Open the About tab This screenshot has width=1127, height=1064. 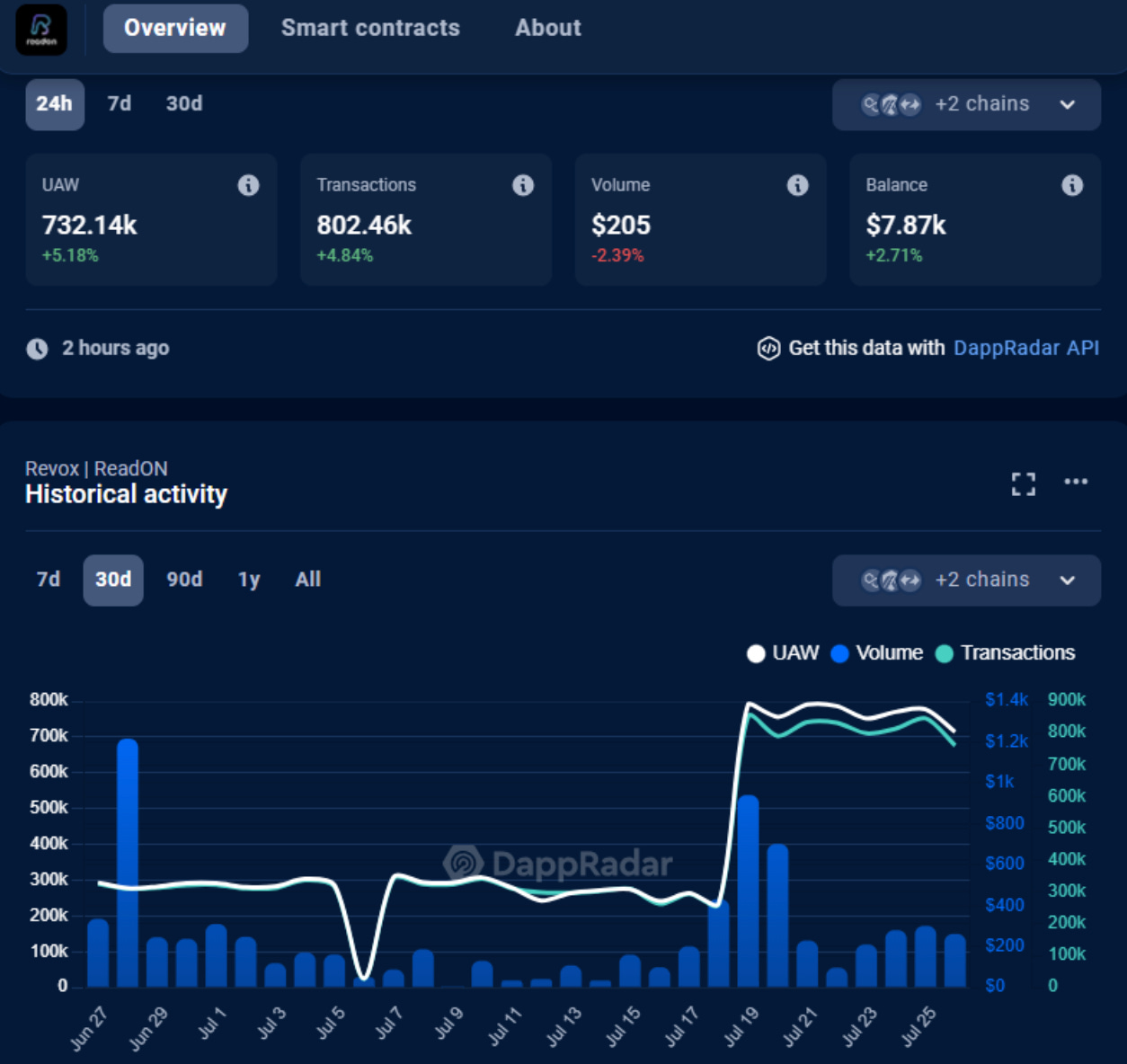[548, 28]
